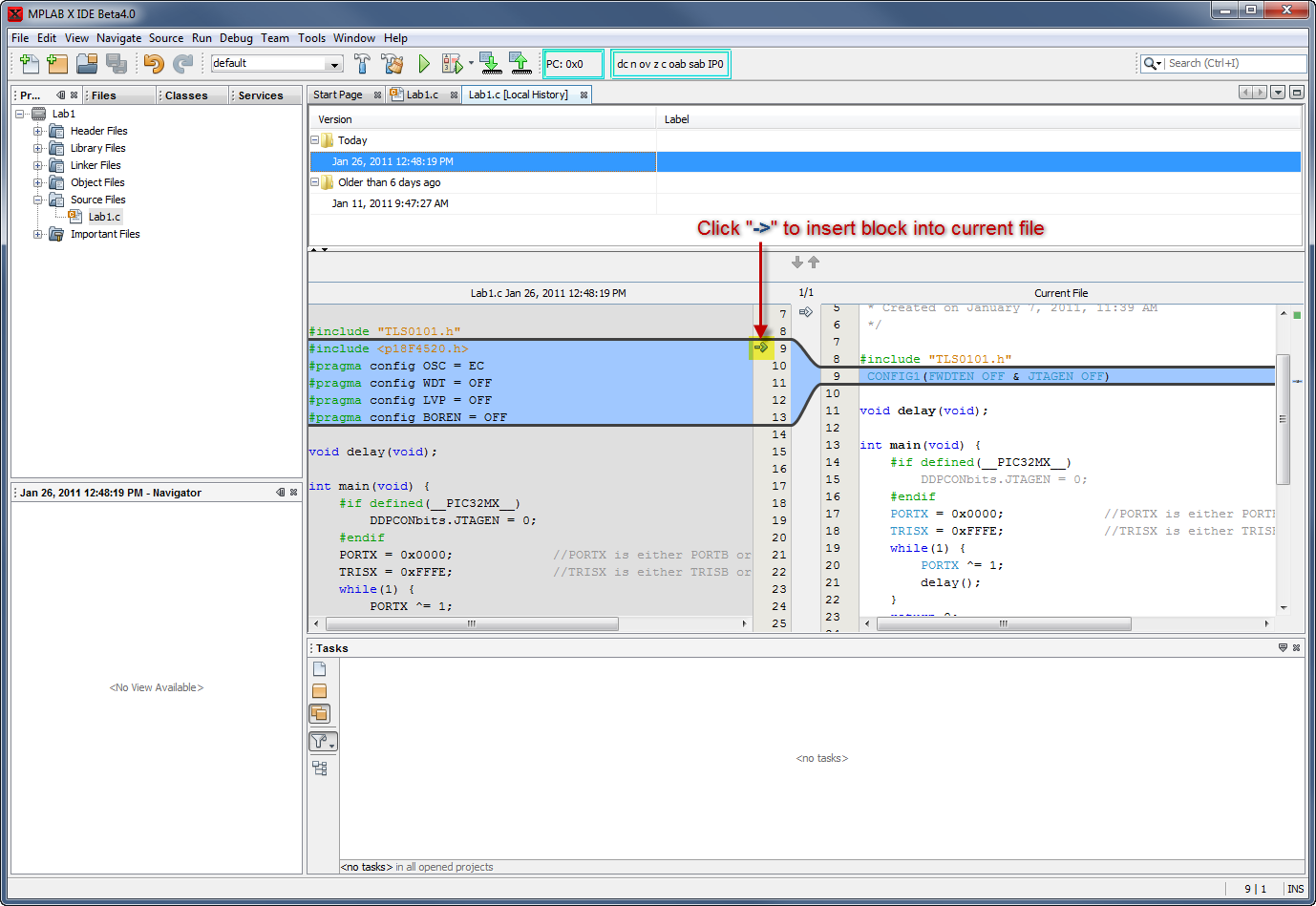Toggle tasks in current file only scope

click(320, 669)
